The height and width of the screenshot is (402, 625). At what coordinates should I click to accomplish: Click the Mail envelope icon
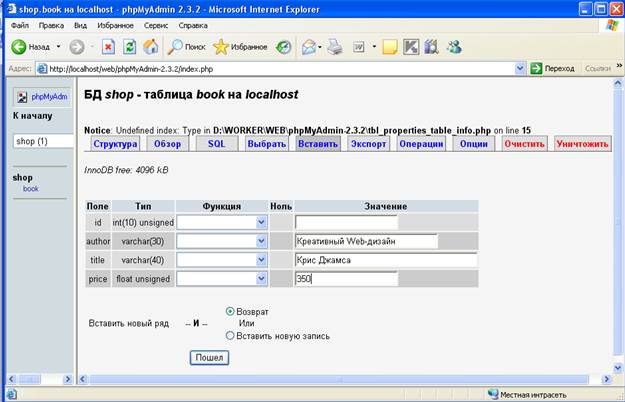pos(309,47)
